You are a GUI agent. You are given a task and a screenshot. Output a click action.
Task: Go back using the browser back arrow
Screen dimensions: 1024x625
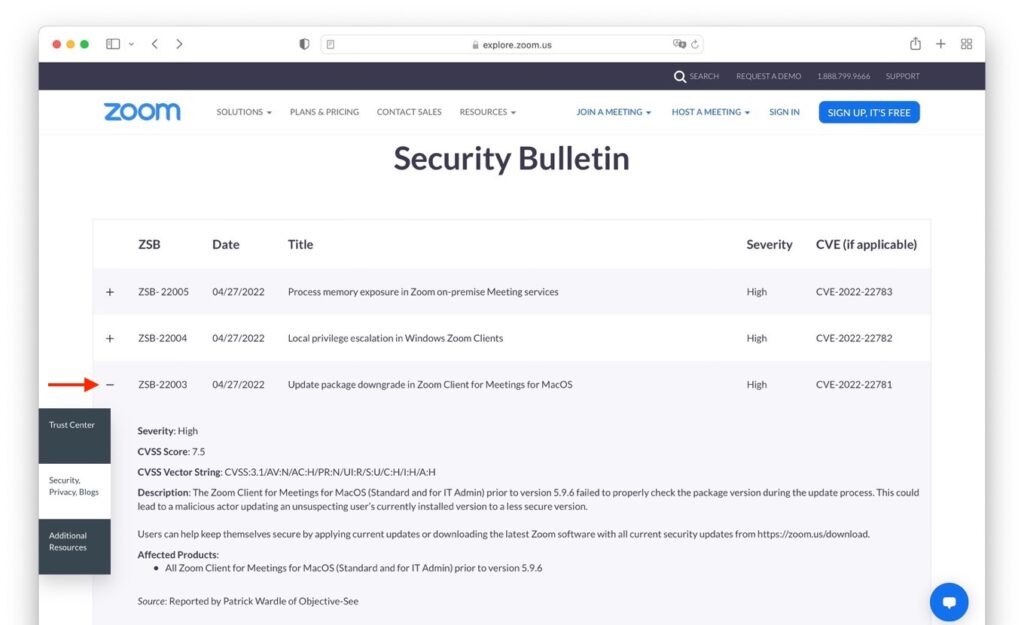(x=155, y=44)
